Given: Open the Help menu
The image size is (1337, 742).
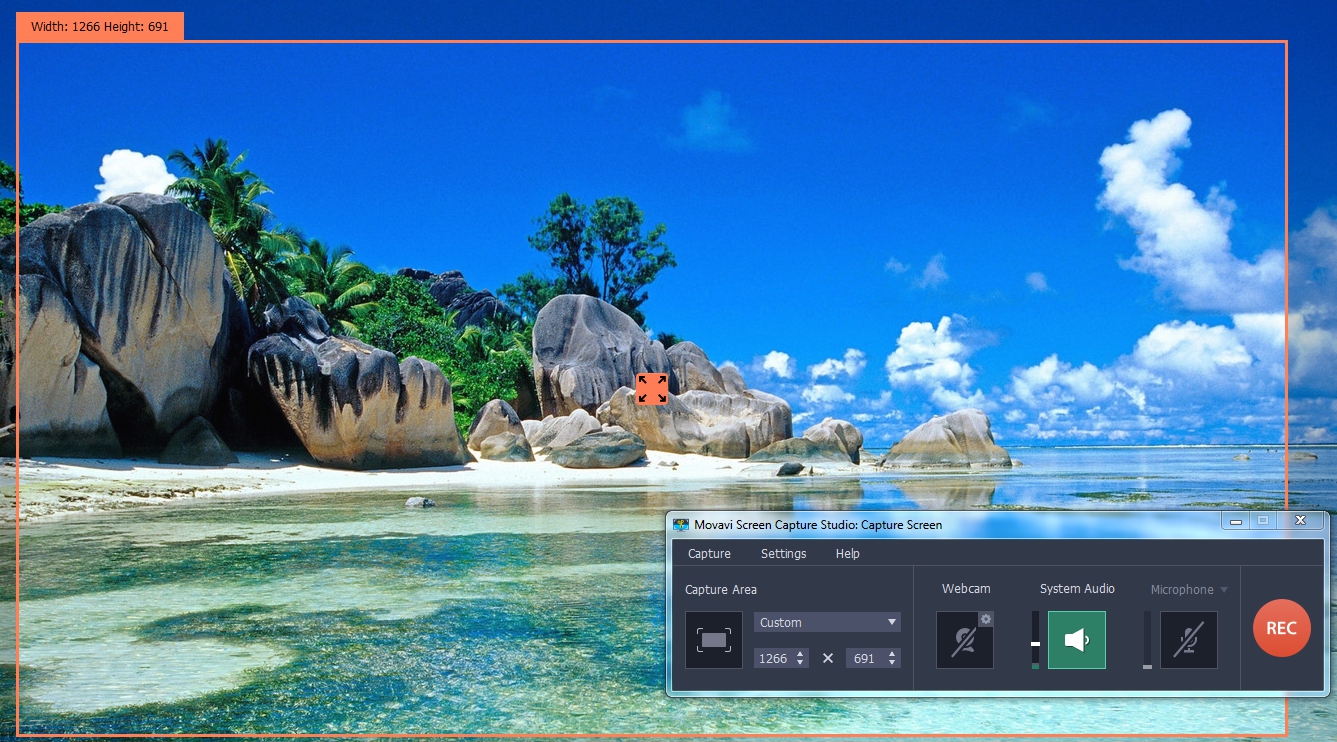Looking at the screenshot, I should [x=848, y=554].
